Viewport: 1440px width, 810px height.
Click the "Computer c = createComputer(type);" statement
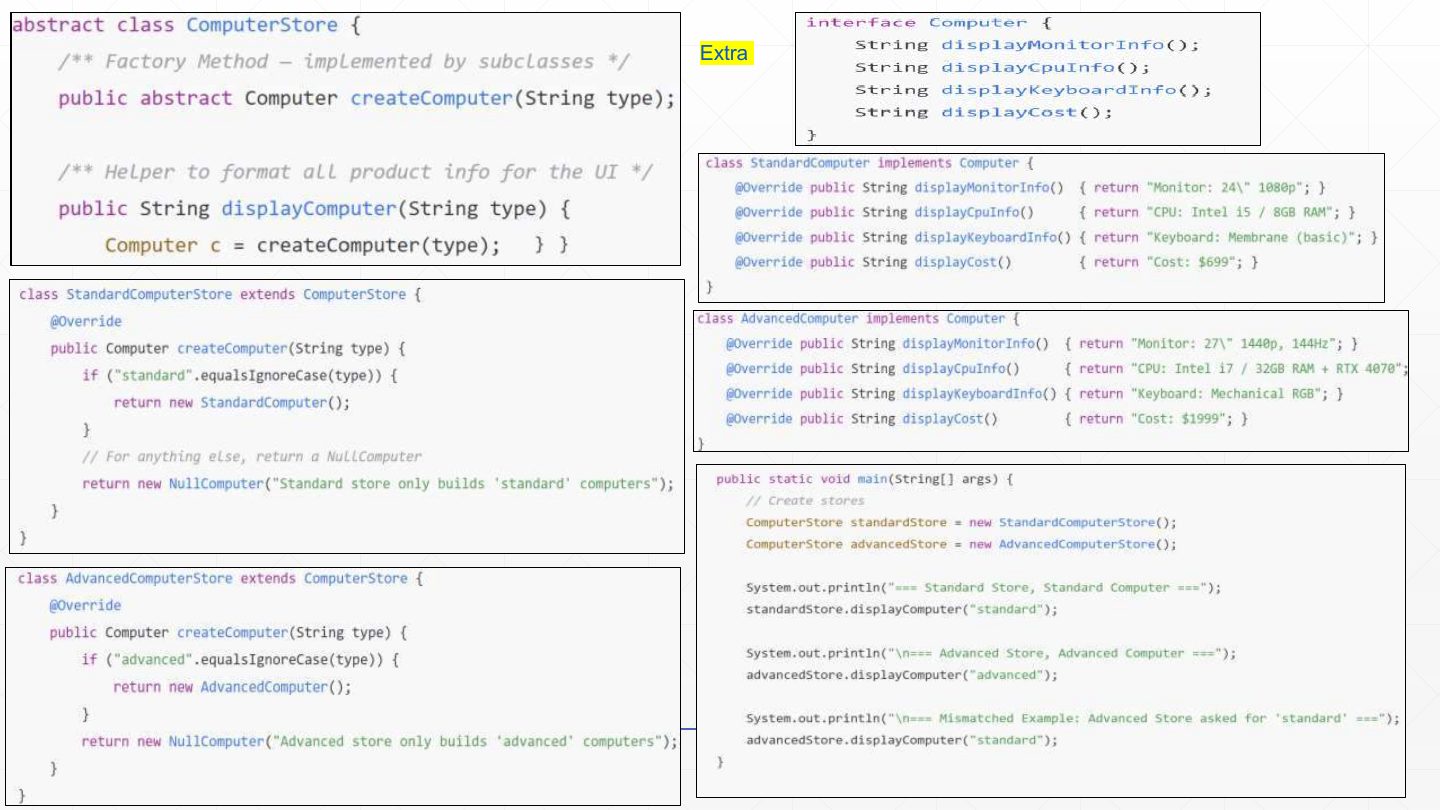click(302, 246)
